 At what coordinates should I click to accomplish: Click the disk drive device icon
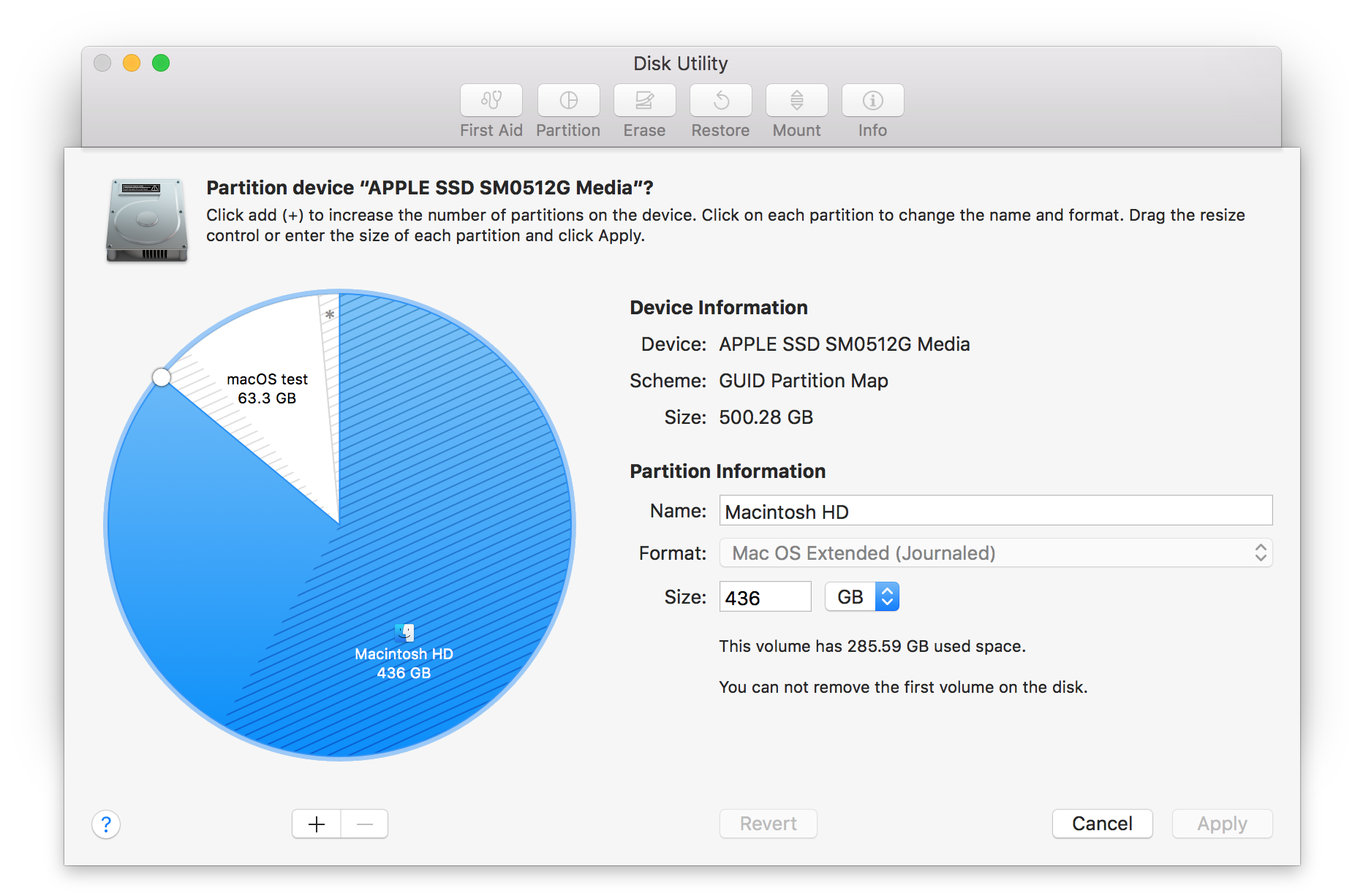click(146, 219)
